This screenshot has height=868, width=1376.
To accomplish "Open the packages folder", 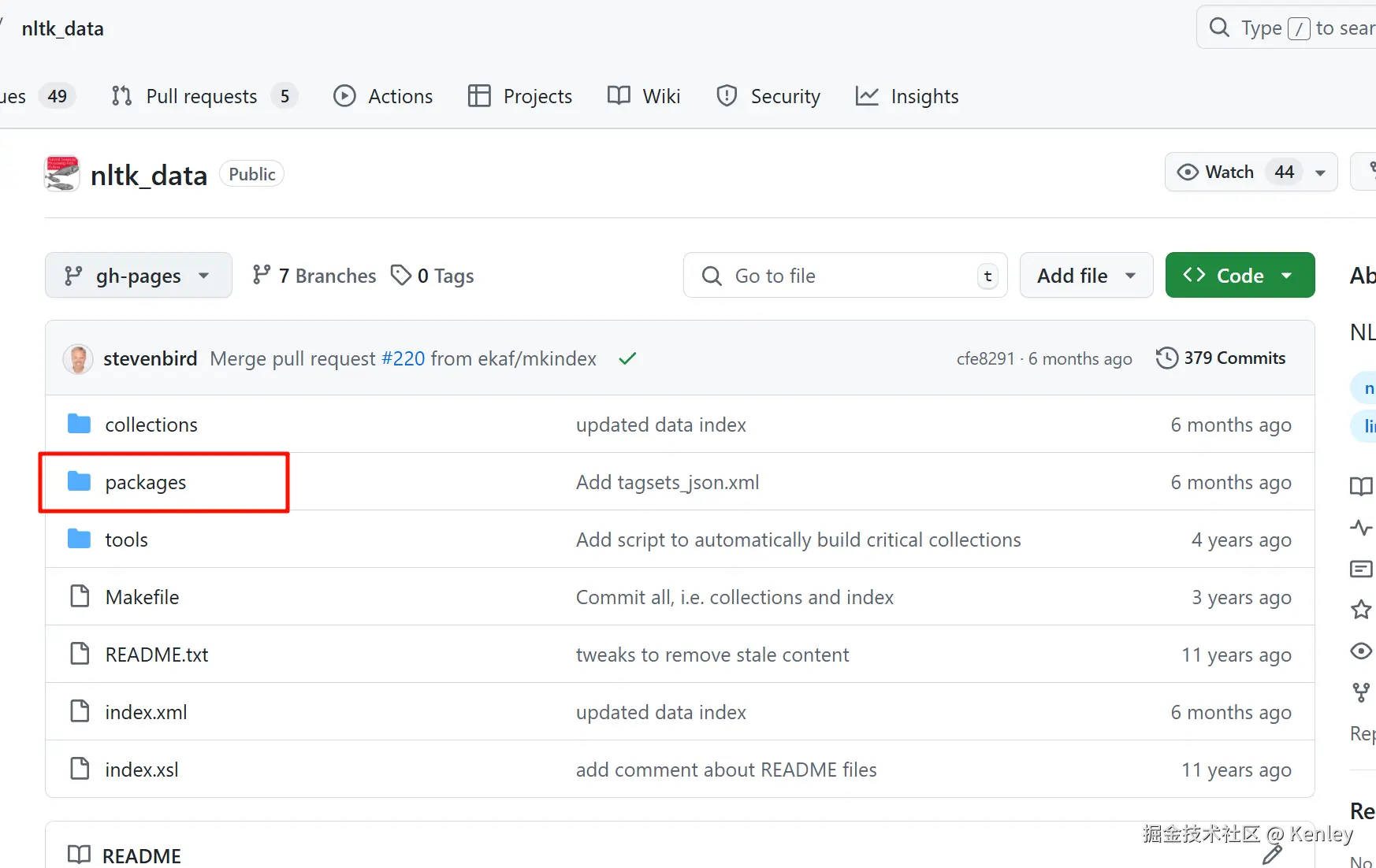I will point(146,482).
